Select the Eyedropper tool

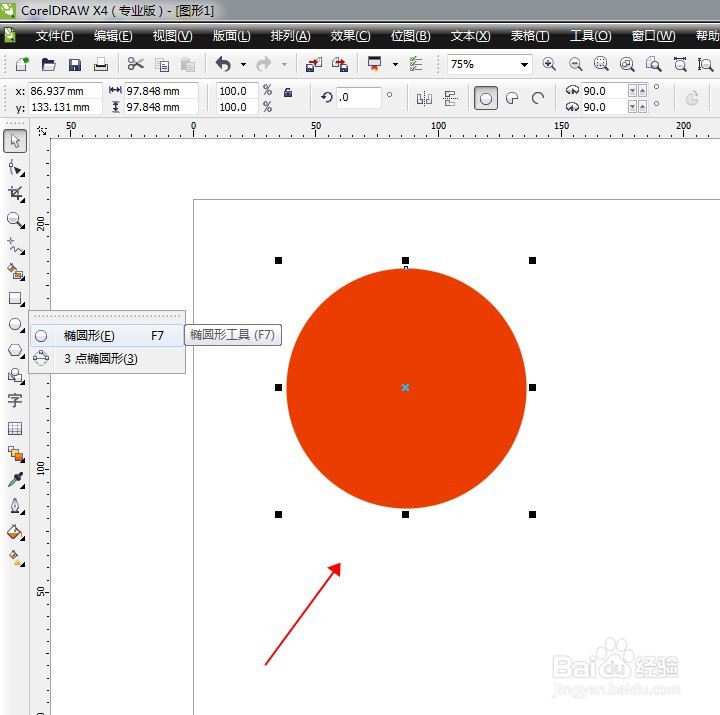[16, 480]
